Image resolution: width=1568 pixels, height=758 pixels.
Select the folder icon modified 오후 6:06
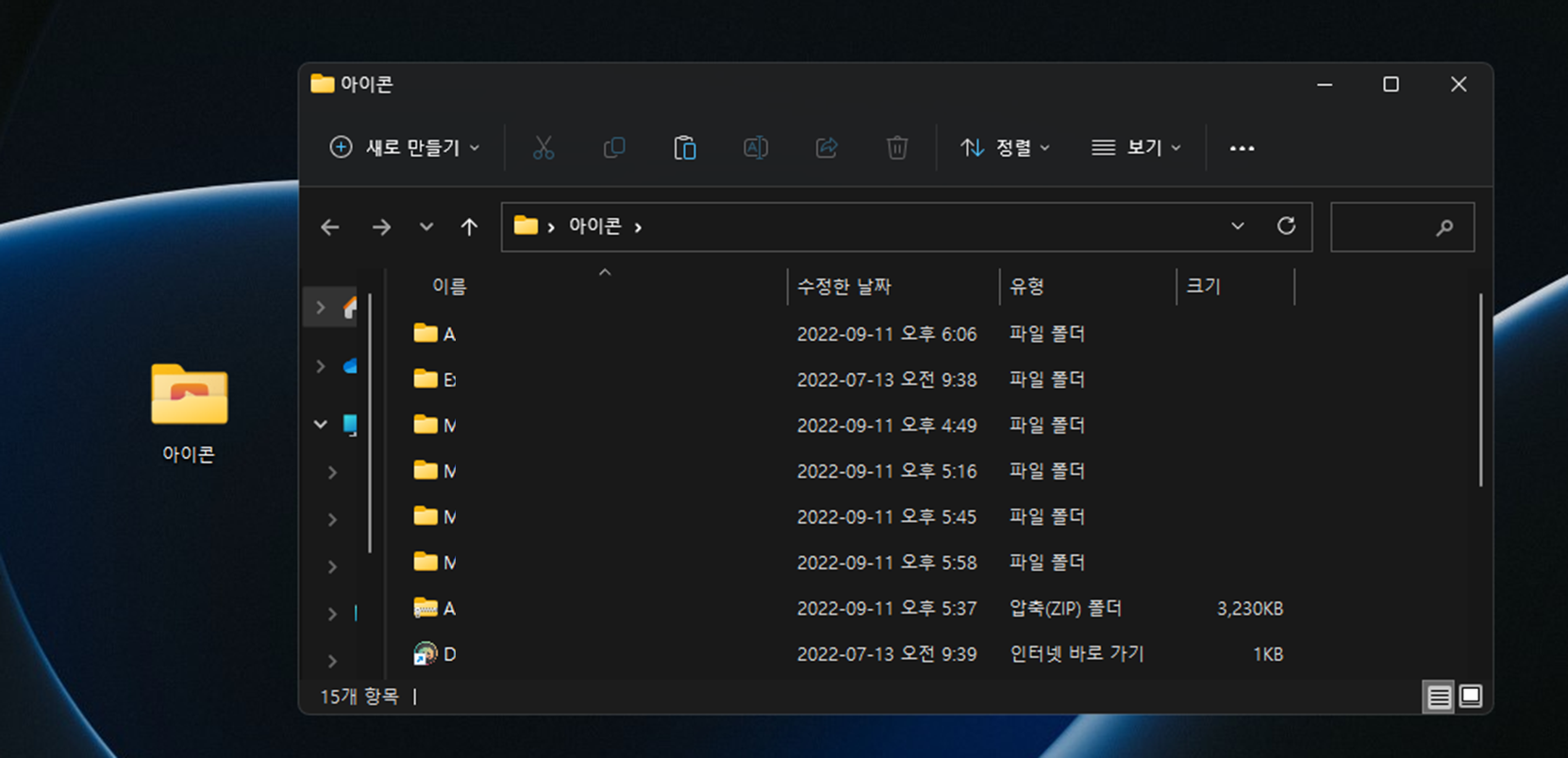click(425, 333)
